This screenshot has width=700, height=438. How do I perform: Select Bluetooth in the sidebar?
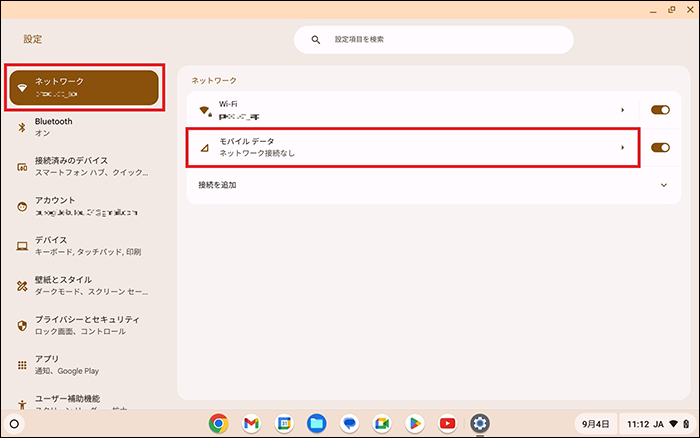point(84,127)
